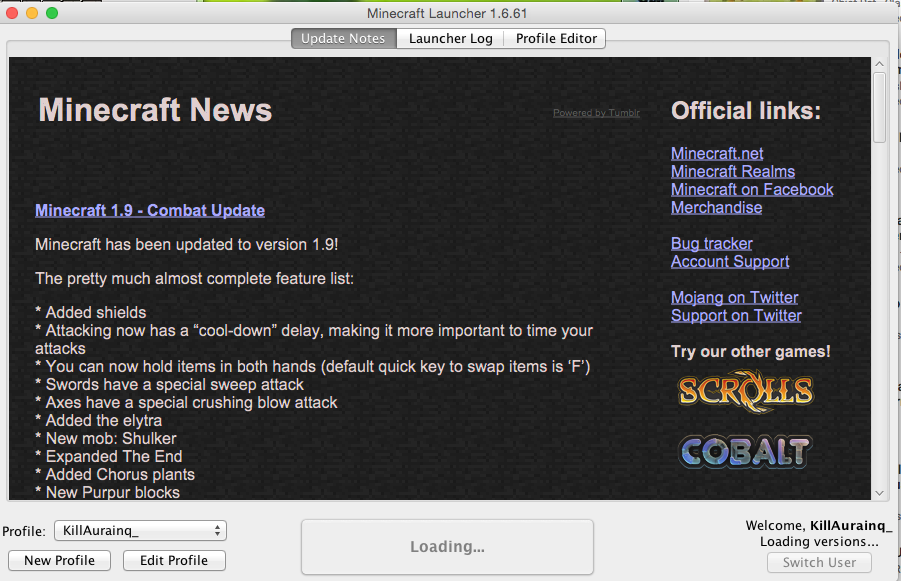Click the vertical scrollbar thumb
Screen dimensions: 901x581
tap(879, 107)
